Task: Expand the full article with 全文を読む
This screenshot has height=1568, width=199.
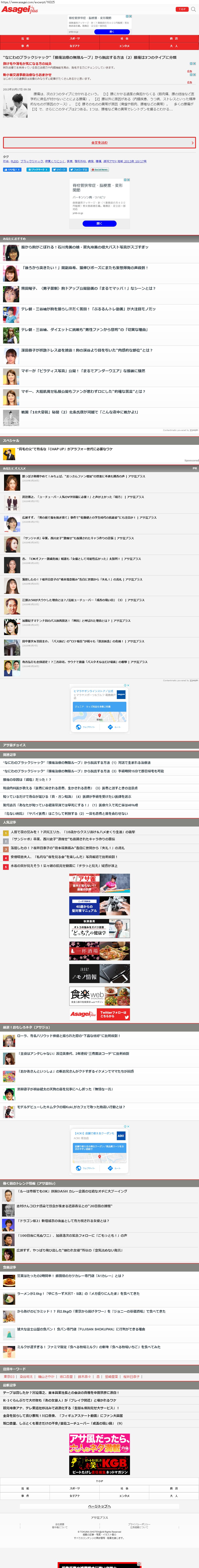Action: tap(99, 142)
